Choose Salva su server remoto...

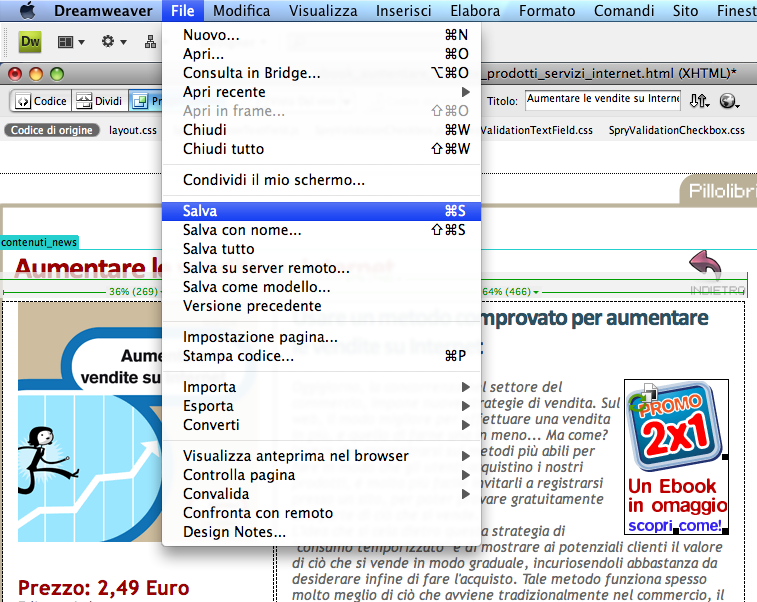[x=321, y=268]
